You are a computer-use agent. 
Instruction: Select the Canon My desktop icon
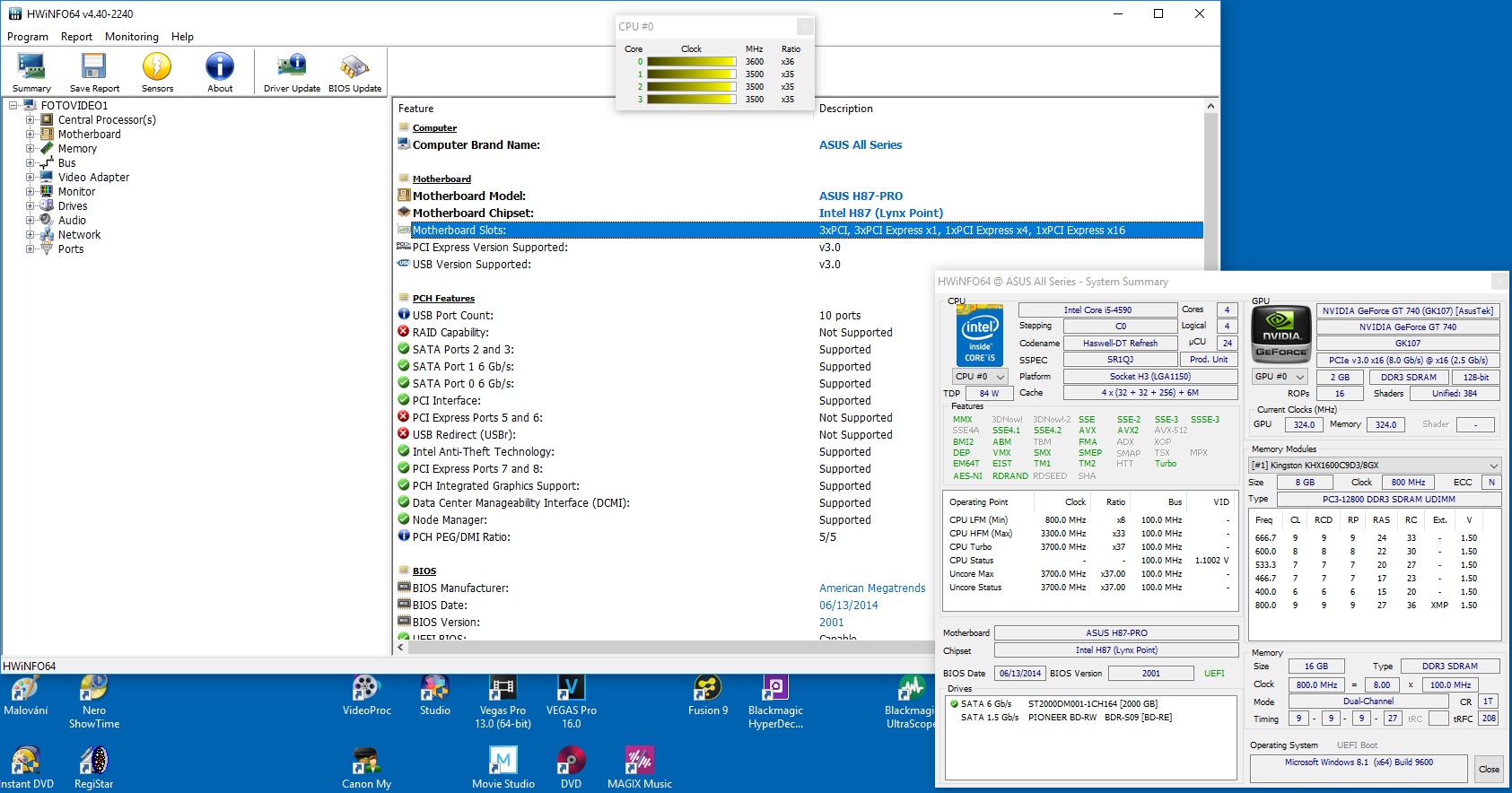point(366,769)
